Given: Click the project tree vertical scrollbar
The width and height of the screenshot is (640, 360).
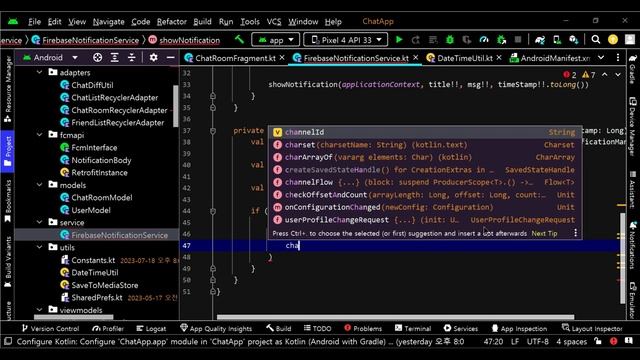Looking at the screenshot, I should click(176, 106).
